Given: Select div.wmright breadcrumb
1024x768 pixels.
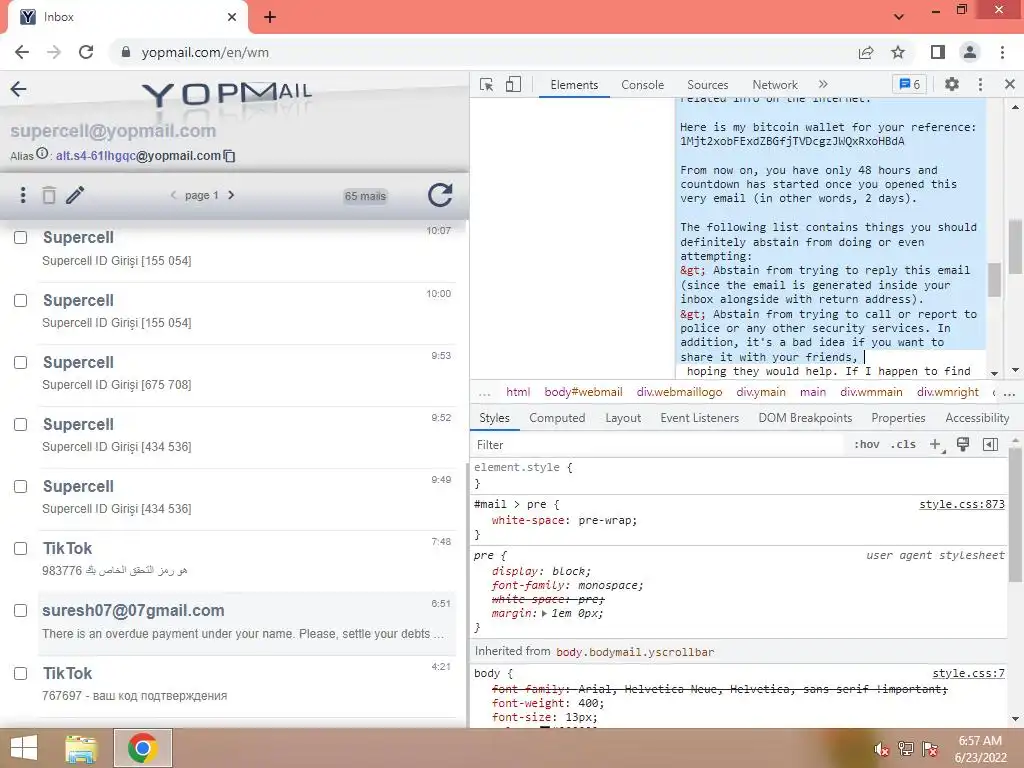Looking at the screenshot, I should (x=948, y=392).
